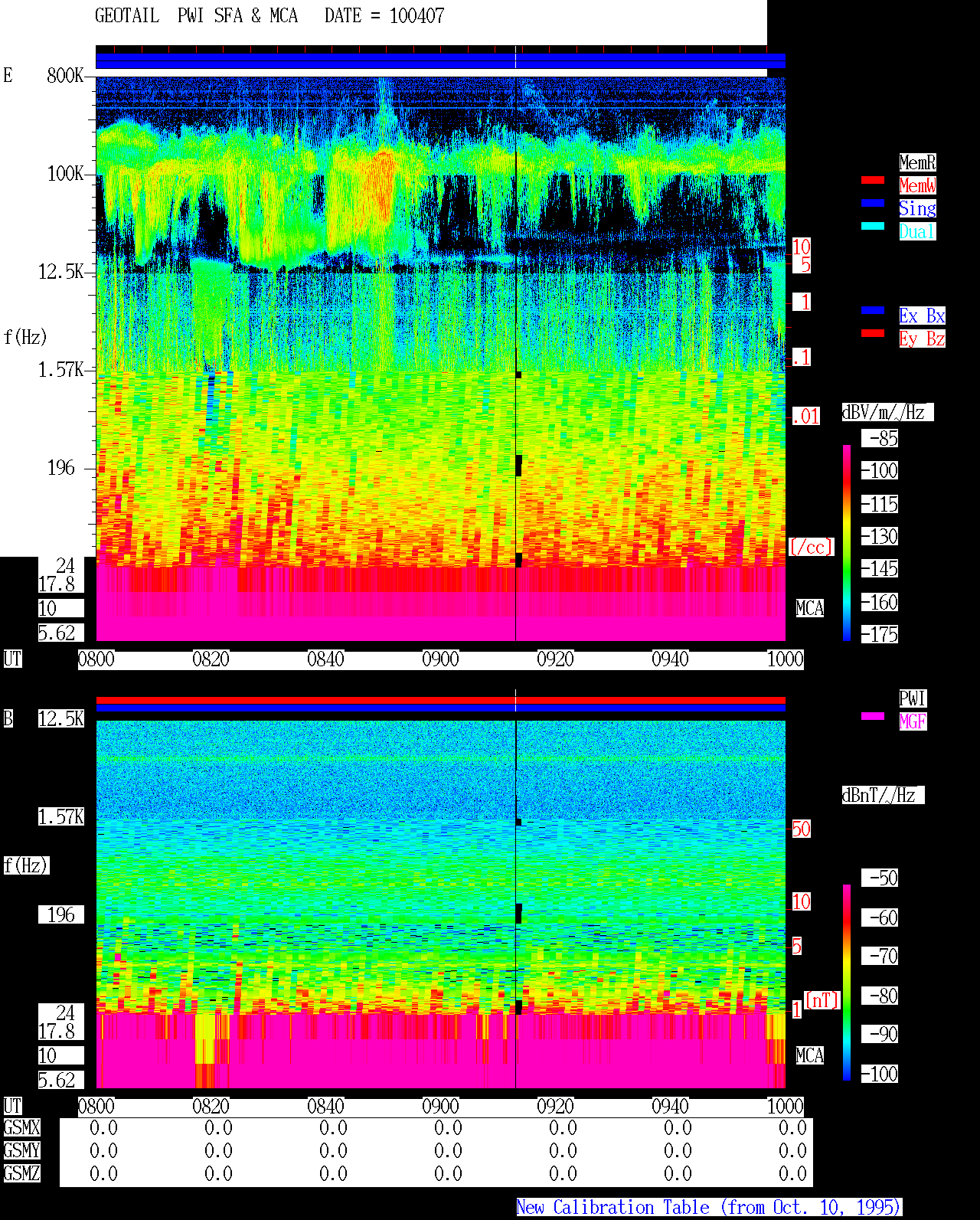This screenshot has width=980, height=1220.
Task: Click the B panel '0940' time label
Action: (x=670, y=1107)
